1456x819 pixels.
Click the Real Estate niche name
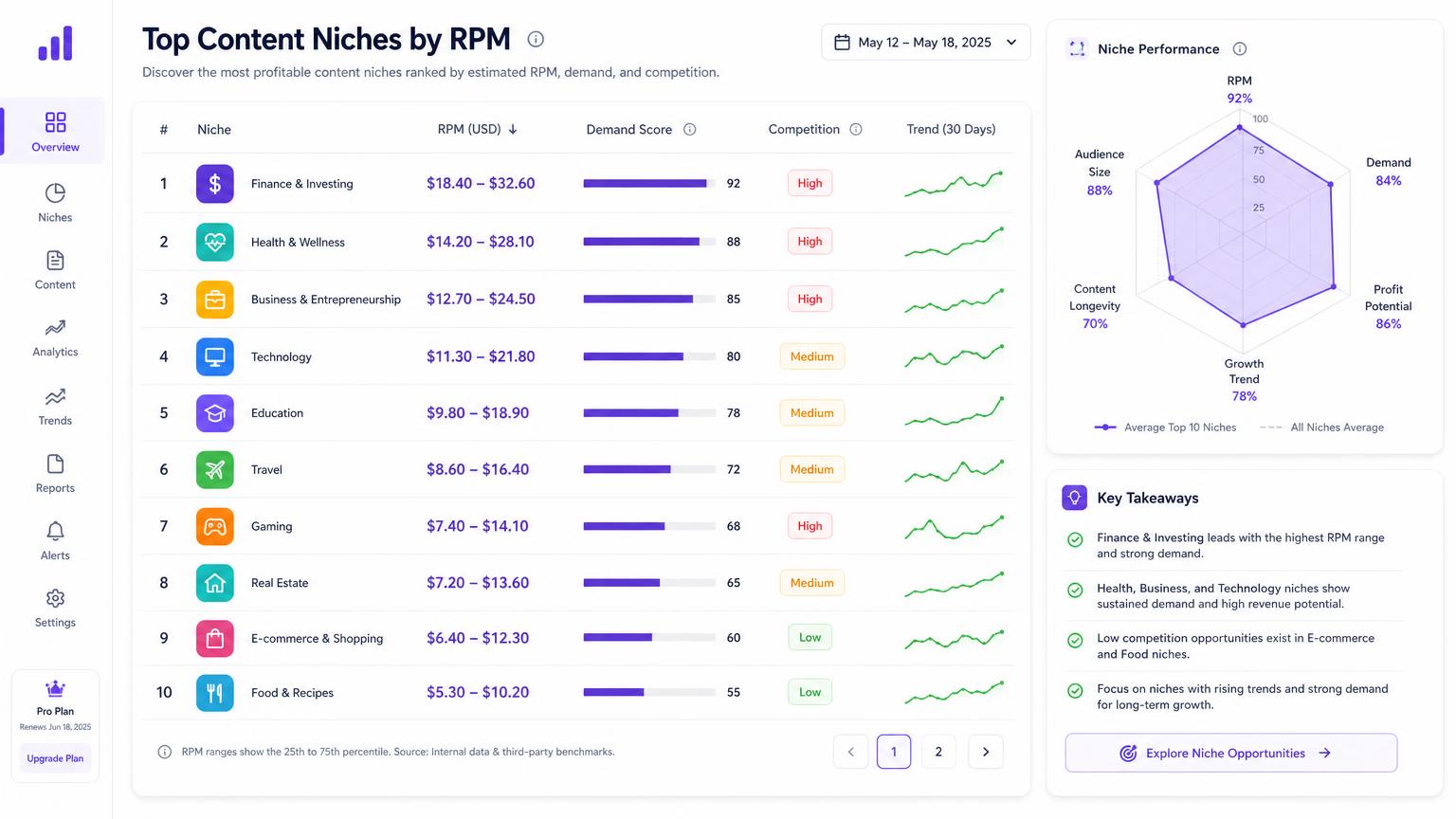[x=280, y=583]
